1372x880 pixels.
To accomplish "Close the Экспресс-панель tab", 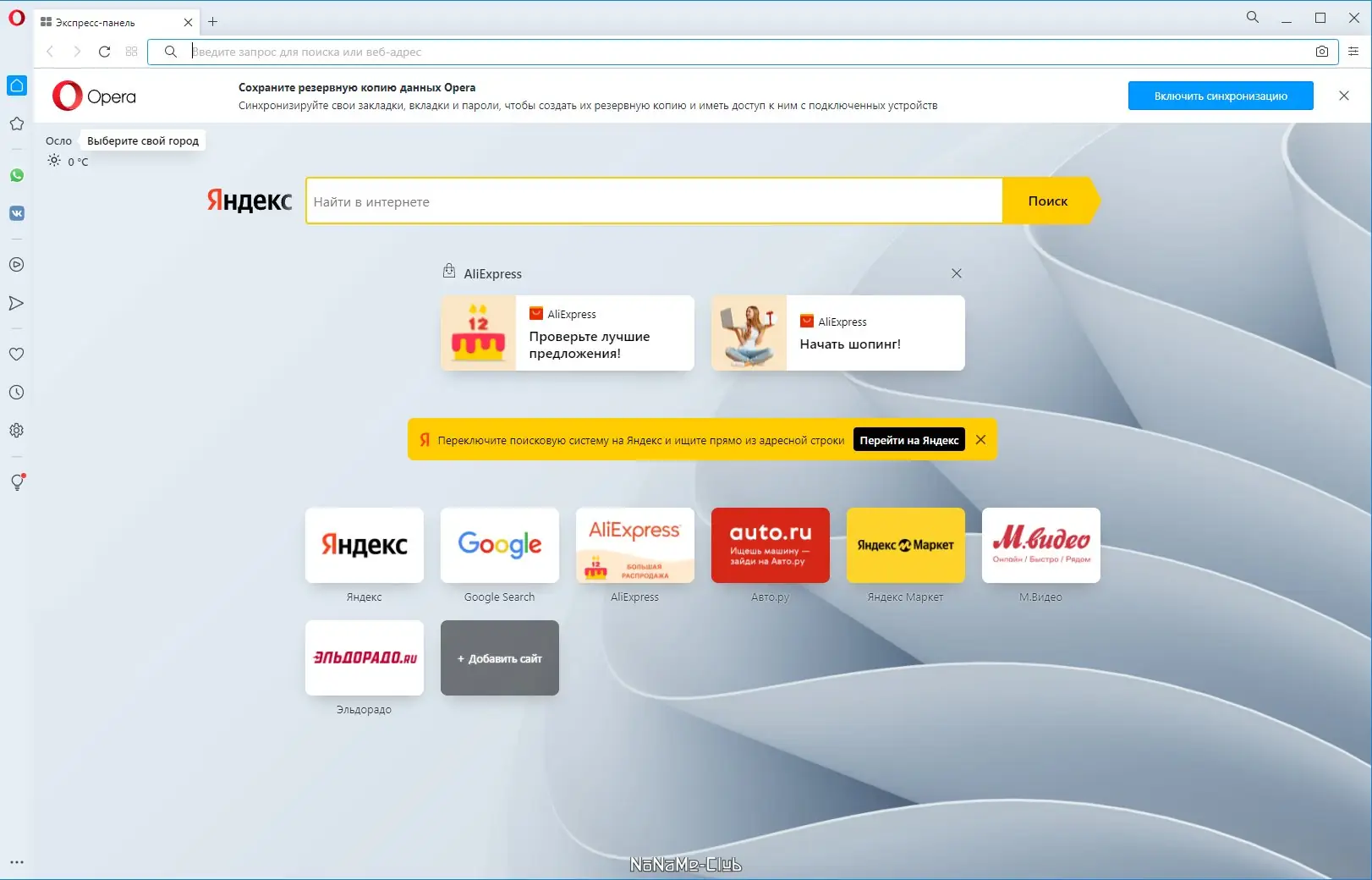I will pyautogui.click(x=188, y=23).
